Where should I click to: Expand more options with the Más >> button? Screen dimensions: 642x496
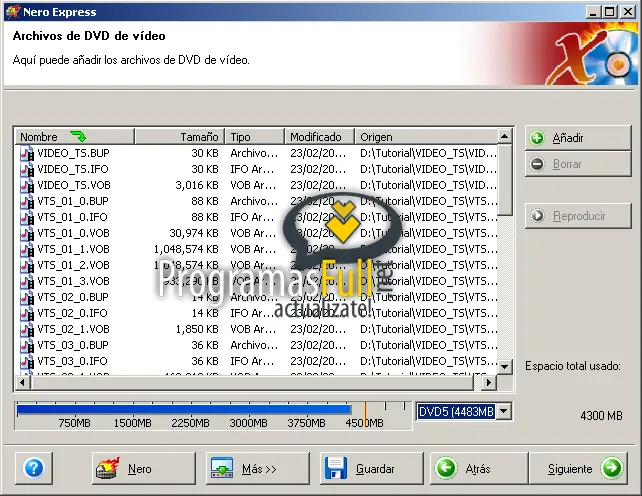point(258,468)
